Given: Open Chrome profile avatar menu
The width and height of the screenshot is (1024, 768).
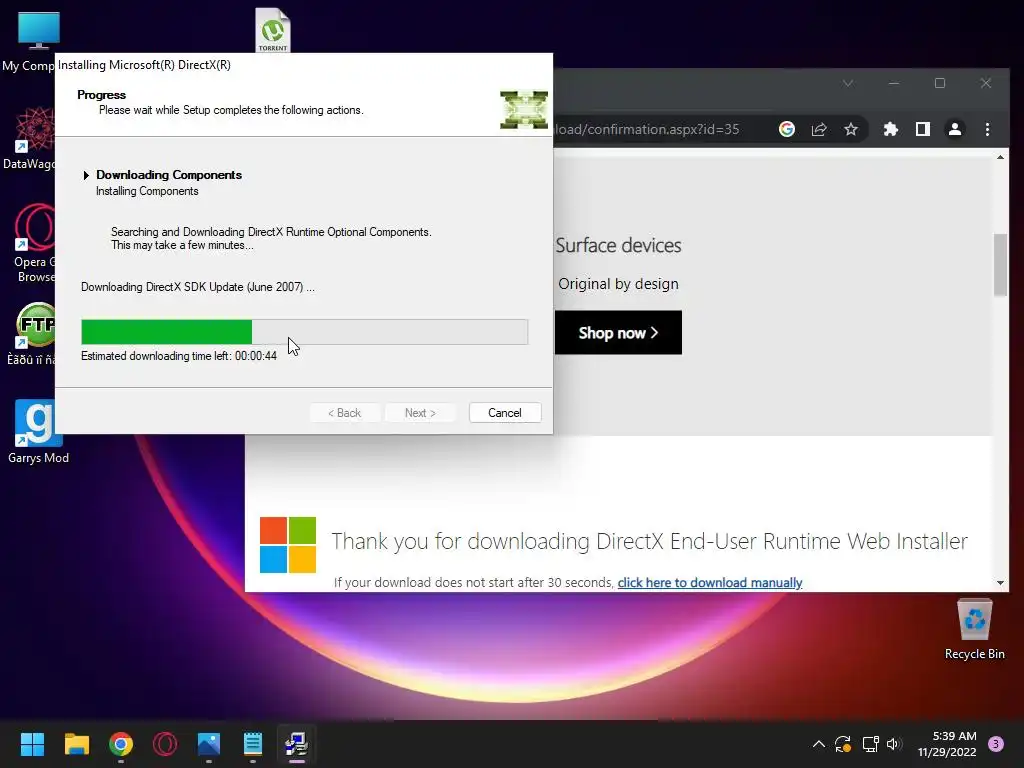Looking at the screenshot, I should [x=955, y=129].
